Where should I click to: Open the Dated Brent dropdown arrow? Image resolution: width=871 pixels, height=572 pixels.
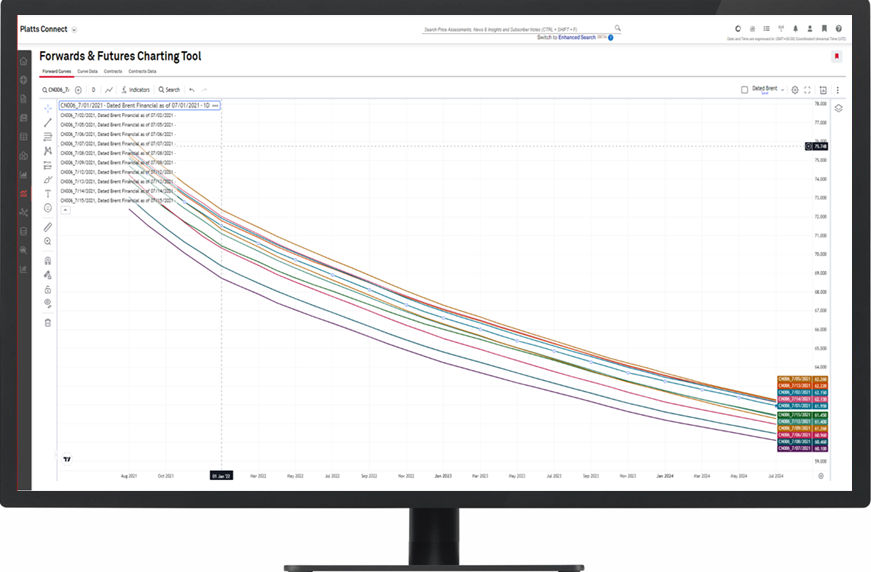(x=782, y=90)
